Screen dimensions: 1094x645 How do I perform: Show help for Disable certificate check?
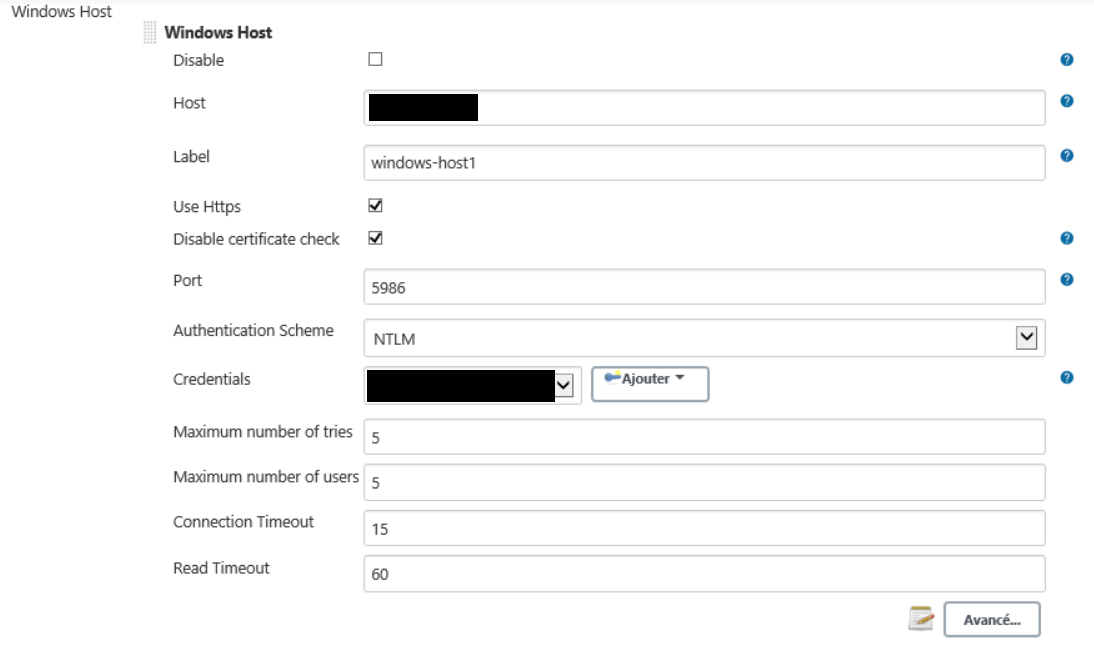click(1066, 239)
